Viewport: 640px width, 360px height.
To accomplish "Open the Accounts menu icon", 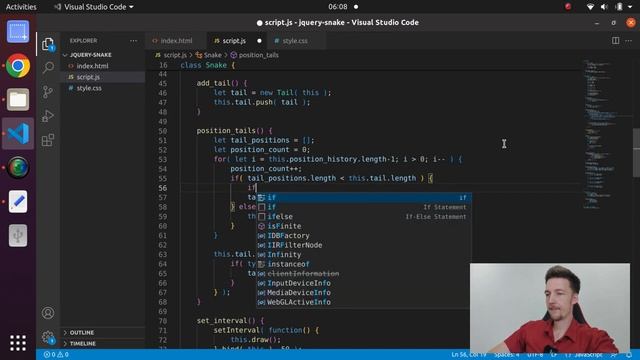I will (48, 313).
